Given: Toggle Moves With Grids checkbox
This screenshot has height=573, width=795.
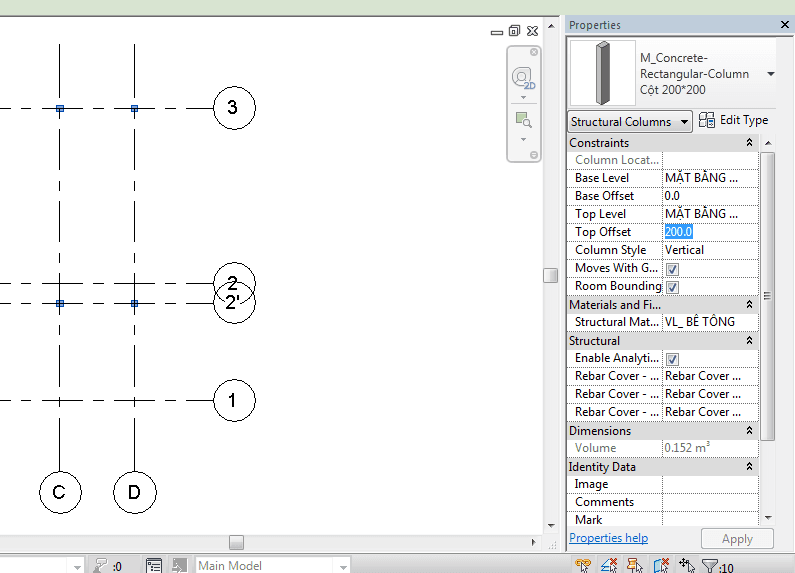Looking at the screenshot, I should click(x=672, y=269).
